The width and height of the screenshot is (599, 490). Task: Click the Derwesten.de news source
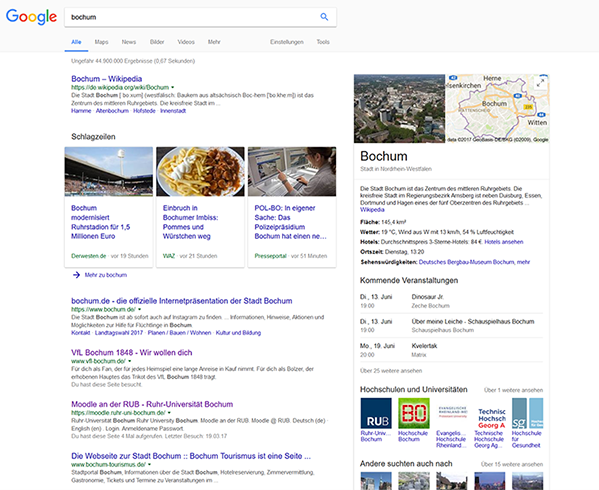point(88,256)
